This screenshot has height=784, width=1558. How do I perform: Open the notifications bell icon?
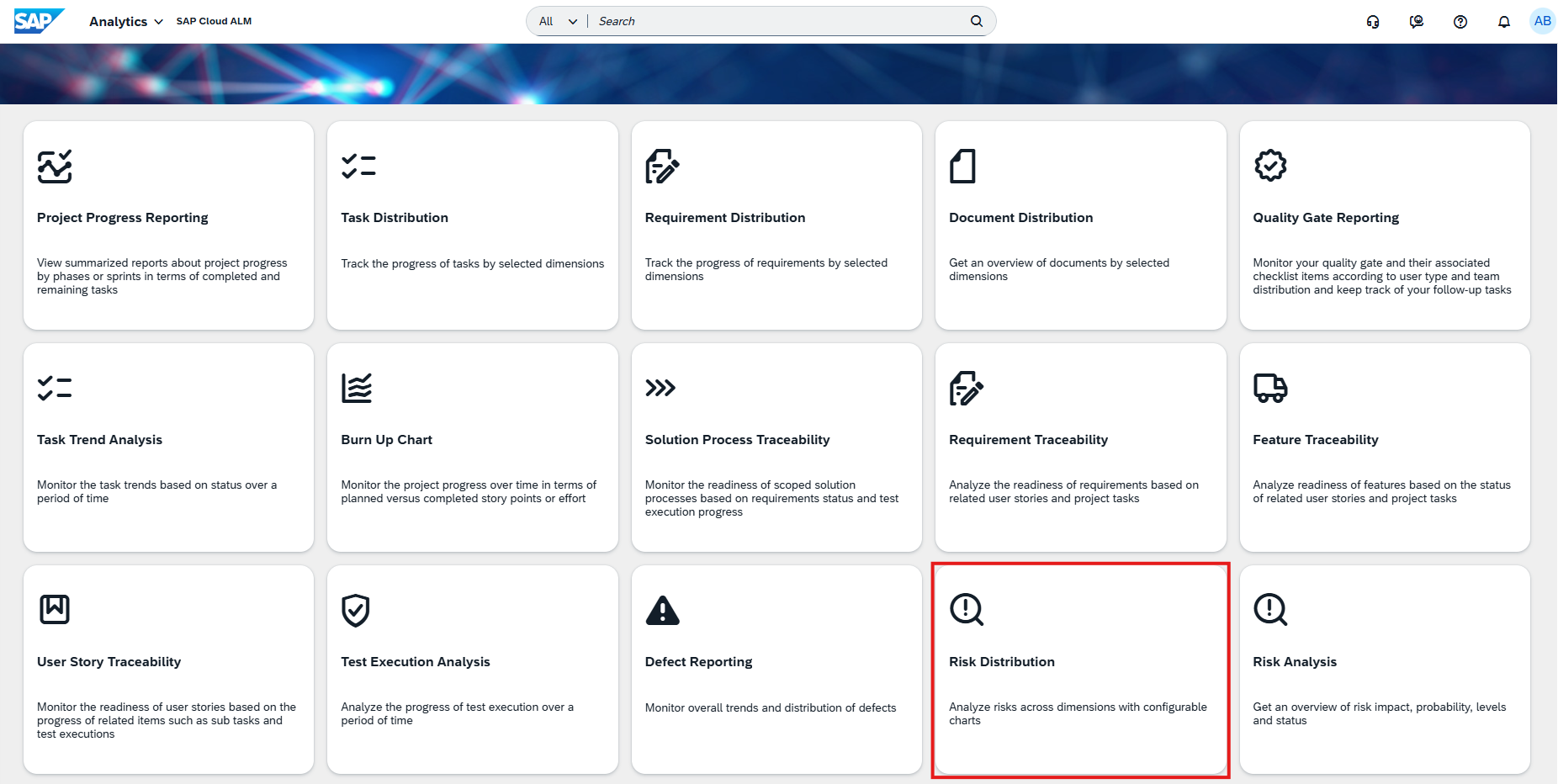point(1503,22)
